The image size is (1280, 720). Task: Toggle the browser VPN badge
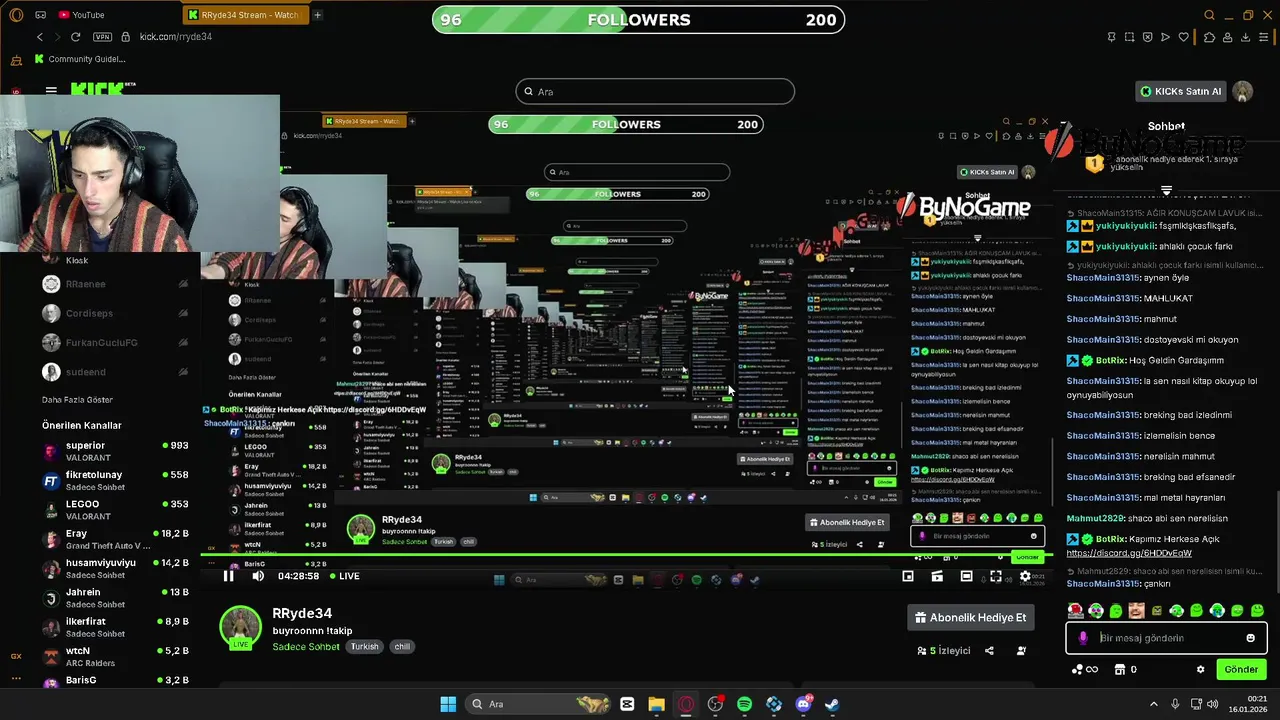coord(102,37)
